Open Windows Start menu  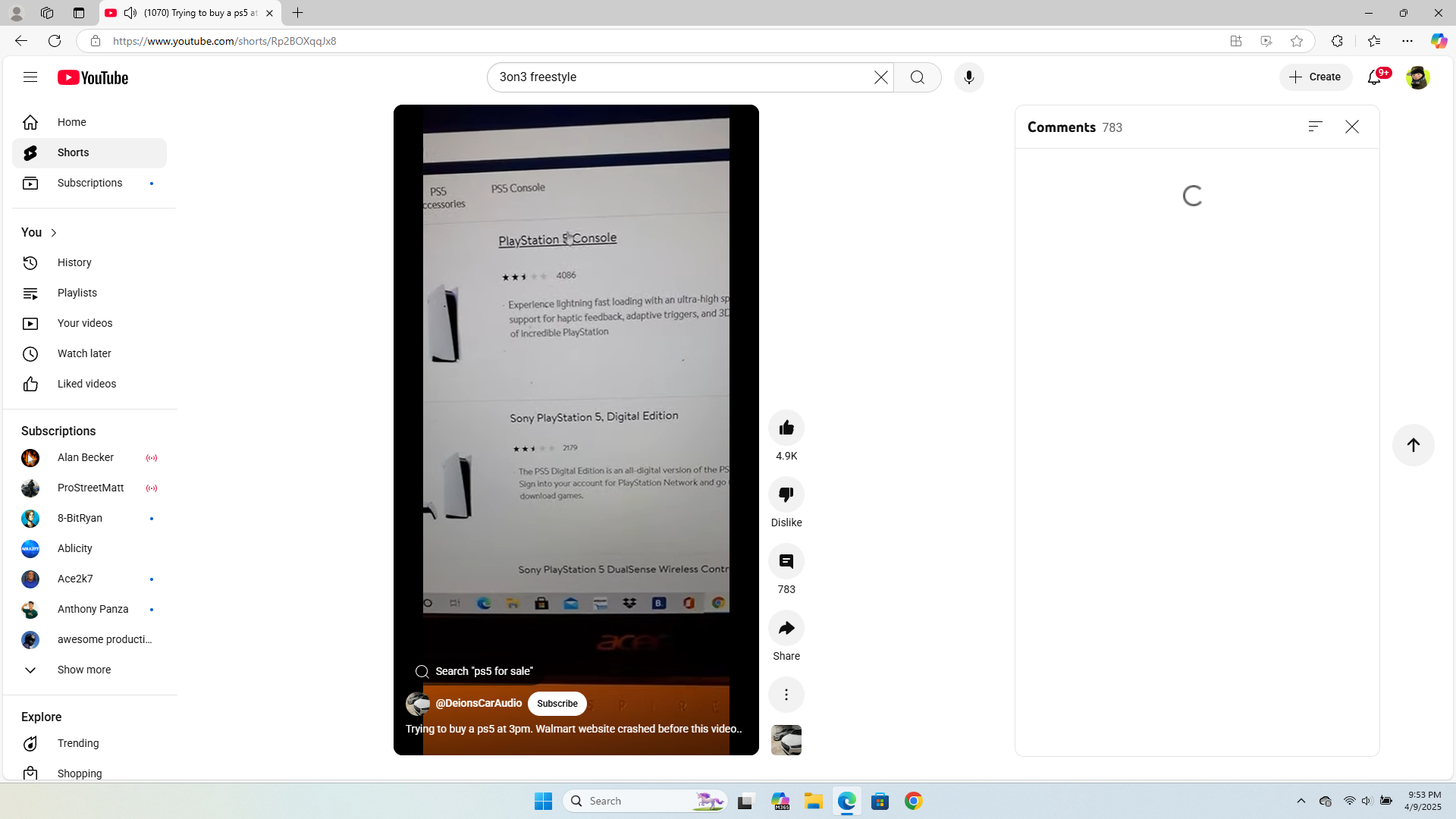tap(543, 801)
